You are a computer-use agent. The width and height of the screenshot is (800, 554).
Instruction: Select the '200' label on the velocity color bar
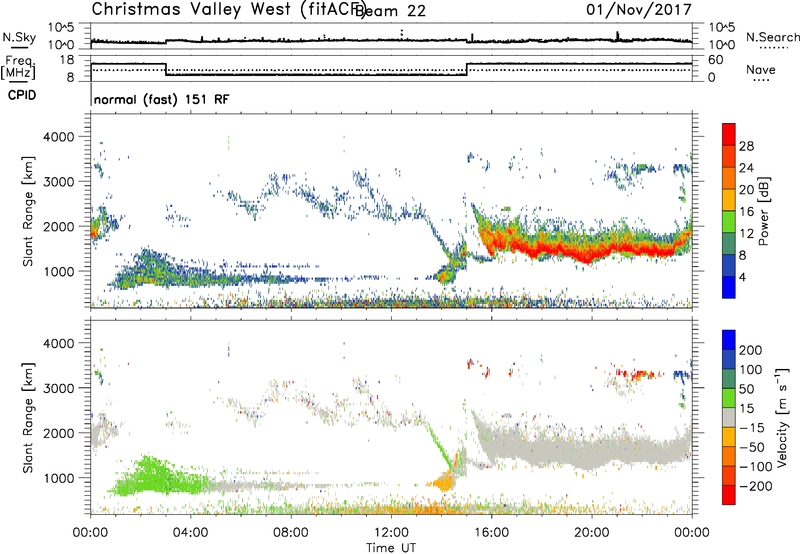751,350
